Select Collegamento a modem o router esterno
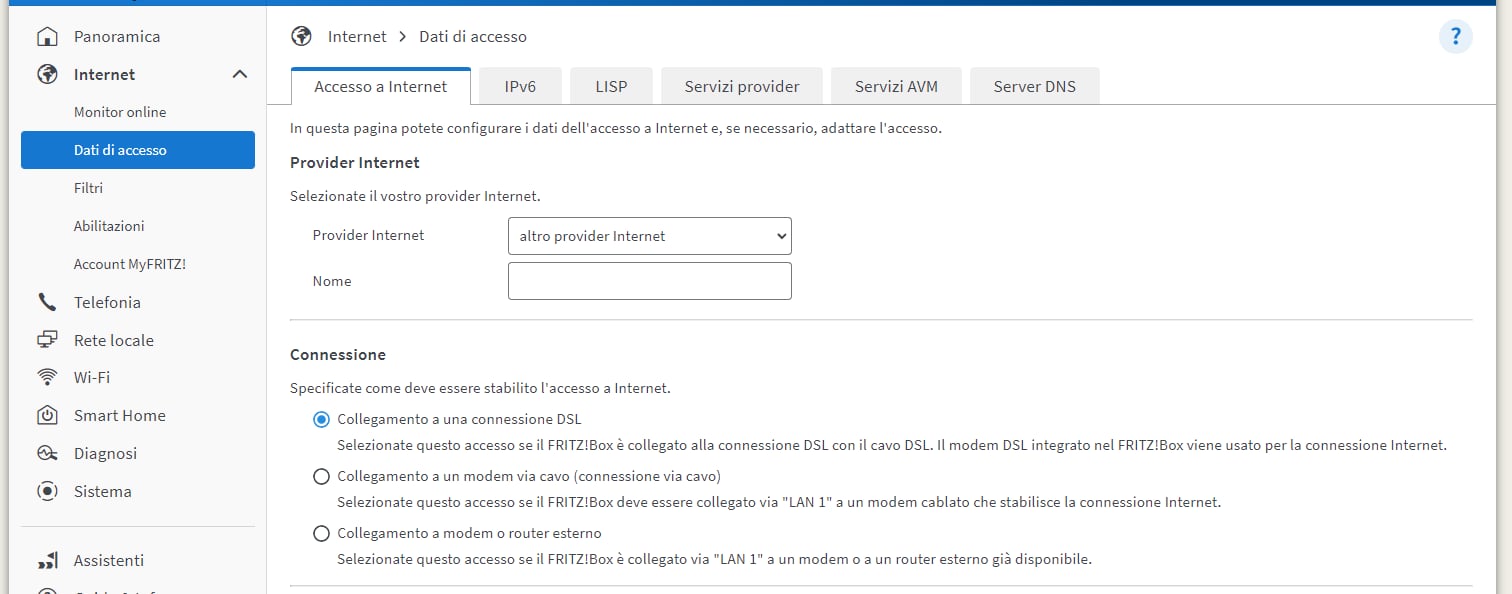 click(x=321, y=534)
